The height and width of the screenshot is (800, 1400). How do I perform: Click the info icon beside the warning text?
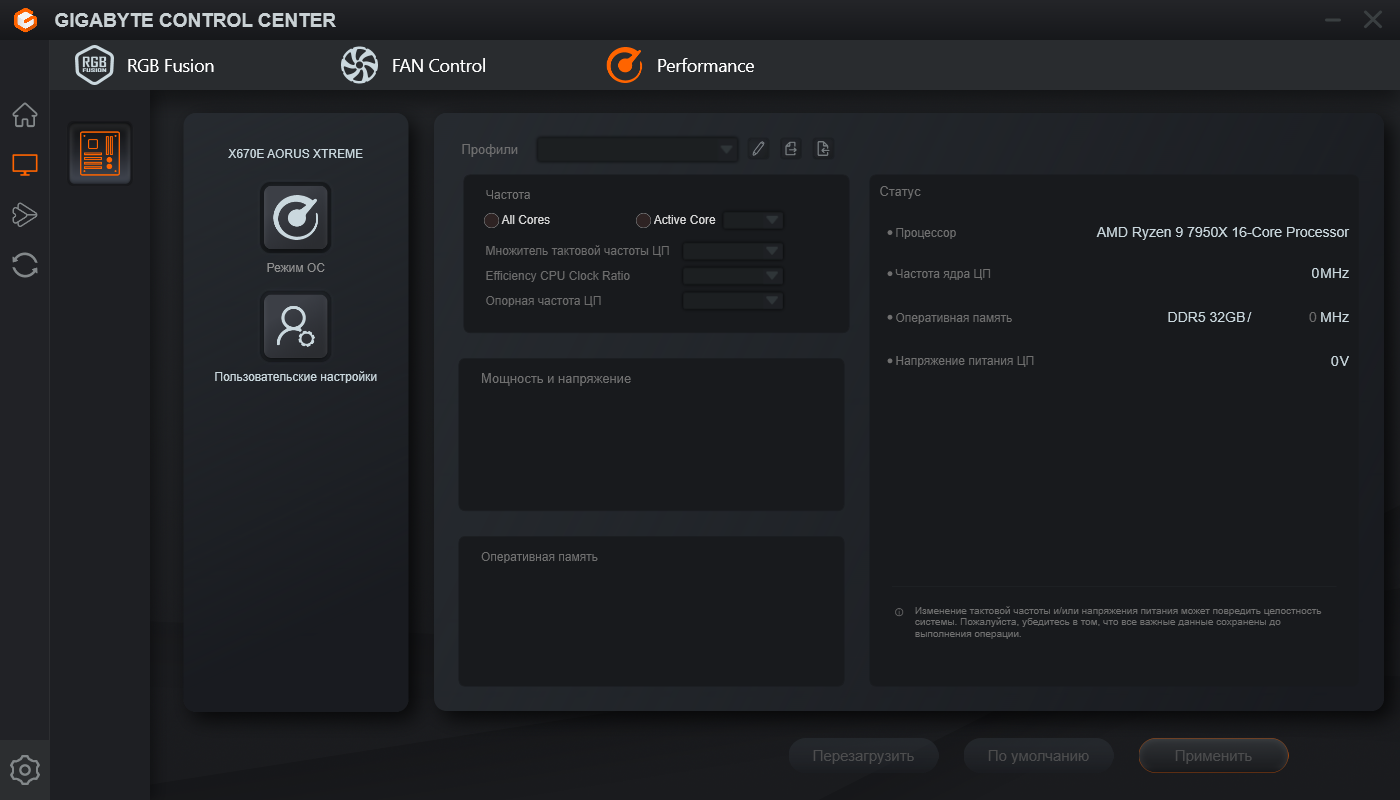pos(899,612)
